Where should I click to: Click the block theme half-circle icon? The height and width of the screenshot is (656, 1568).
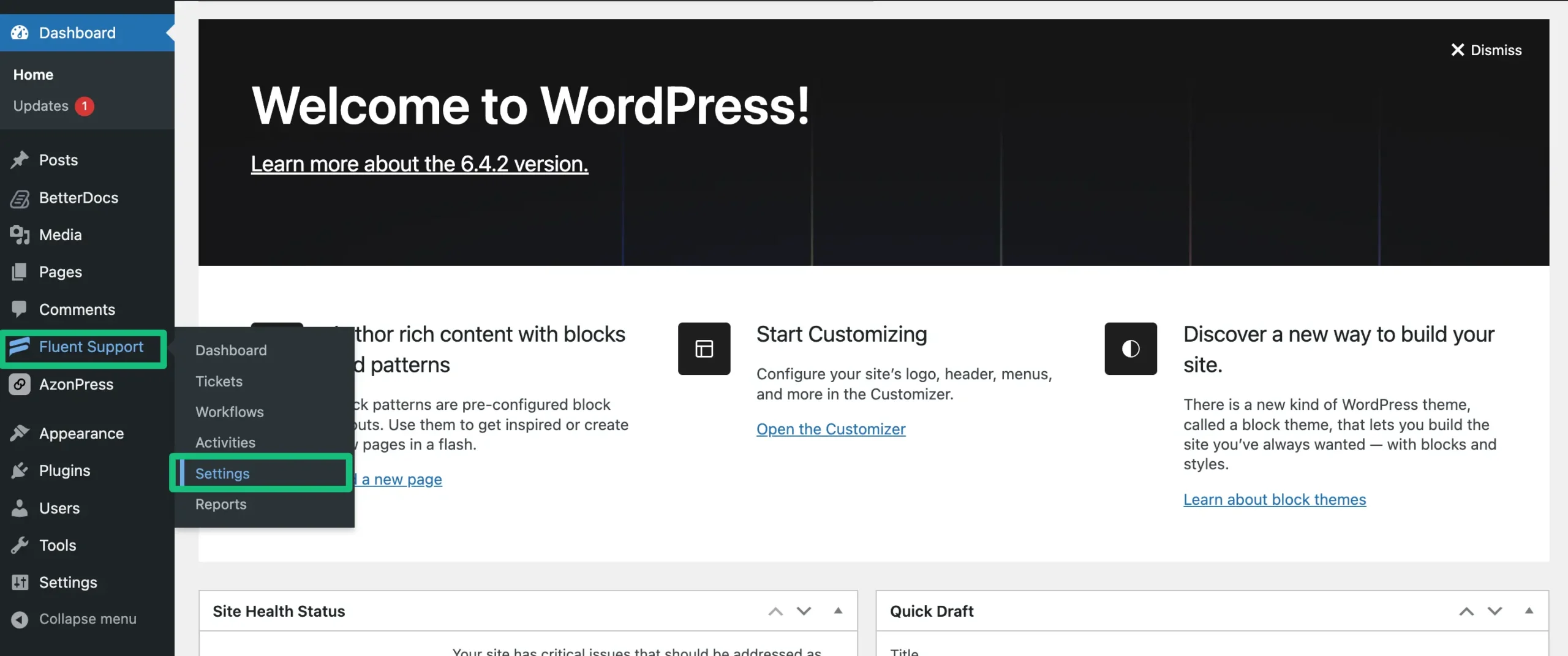1130,349
